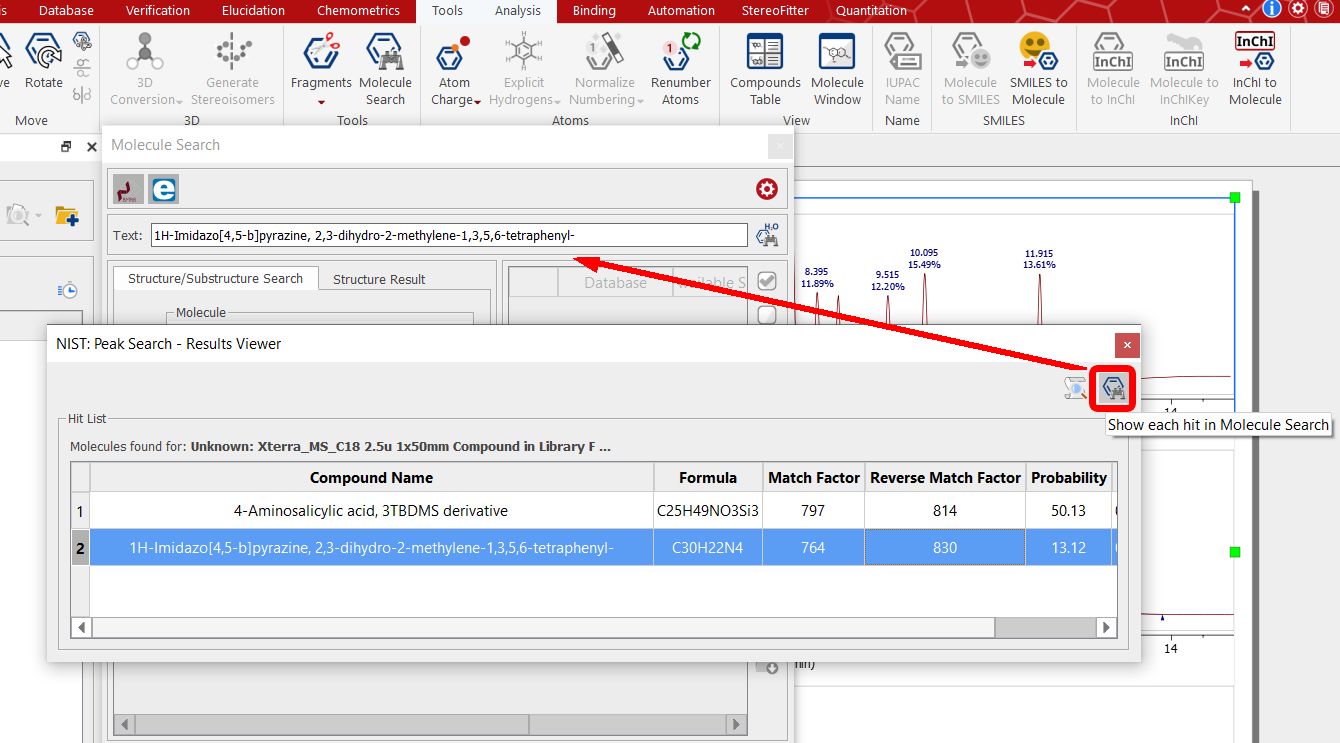Viewport: 1340px width, 743px height.
Task: Click the Text search input field
Action: point(449,235)
